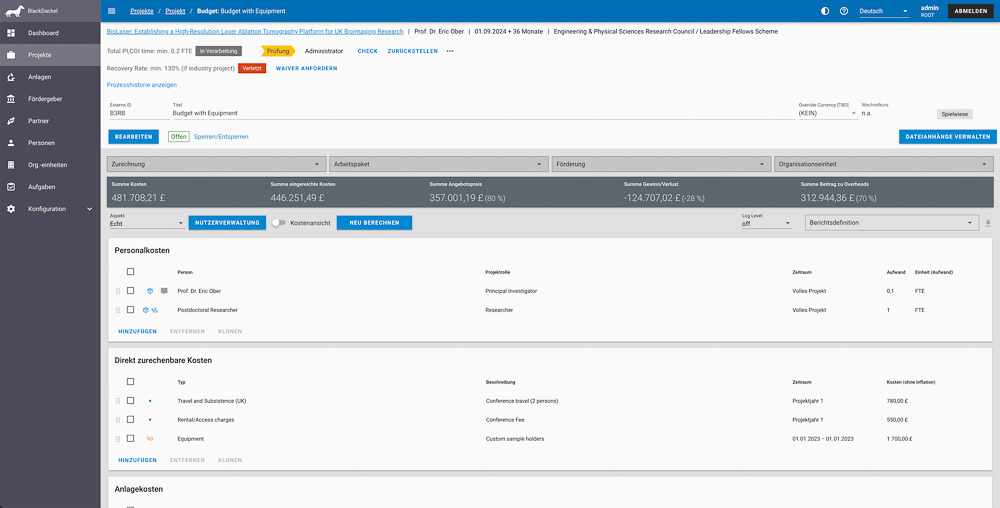Grab drag handle of Prof. Dr. Eric Ober row
The image size is (1000, 508).
(117, 291)
